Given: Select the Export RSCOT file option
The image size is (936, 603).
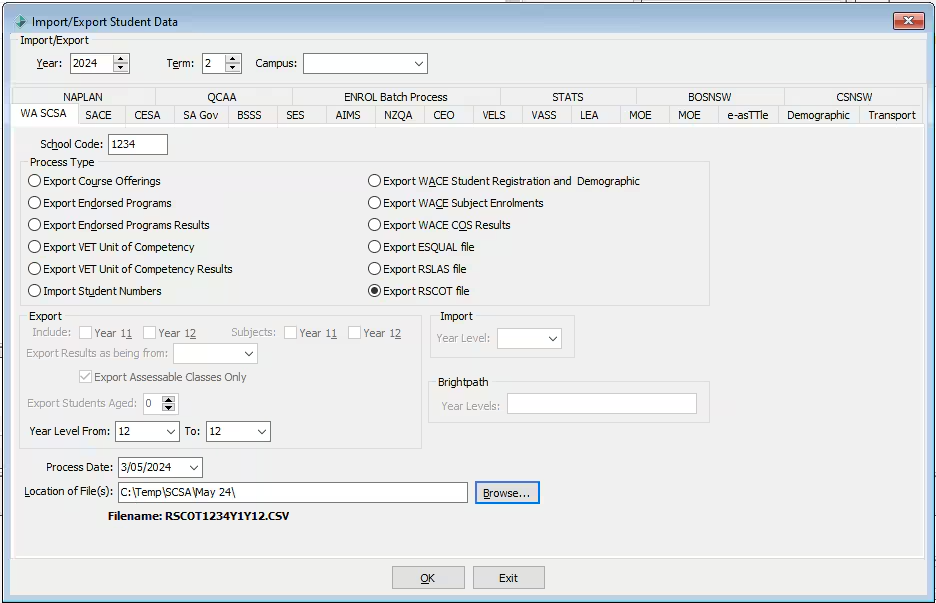Looking at the screenshot, I should click(374, 290).
